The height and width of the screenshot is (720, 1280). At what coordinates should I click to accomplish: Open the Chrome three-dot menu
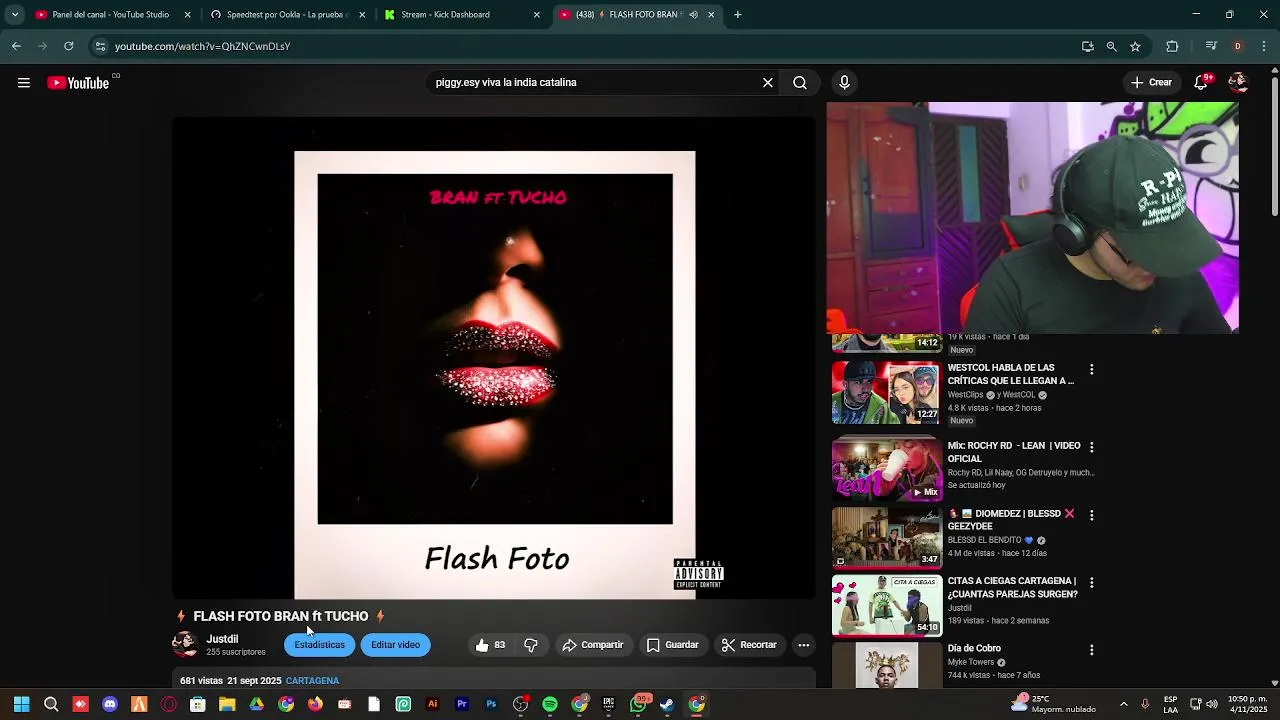1264,46
